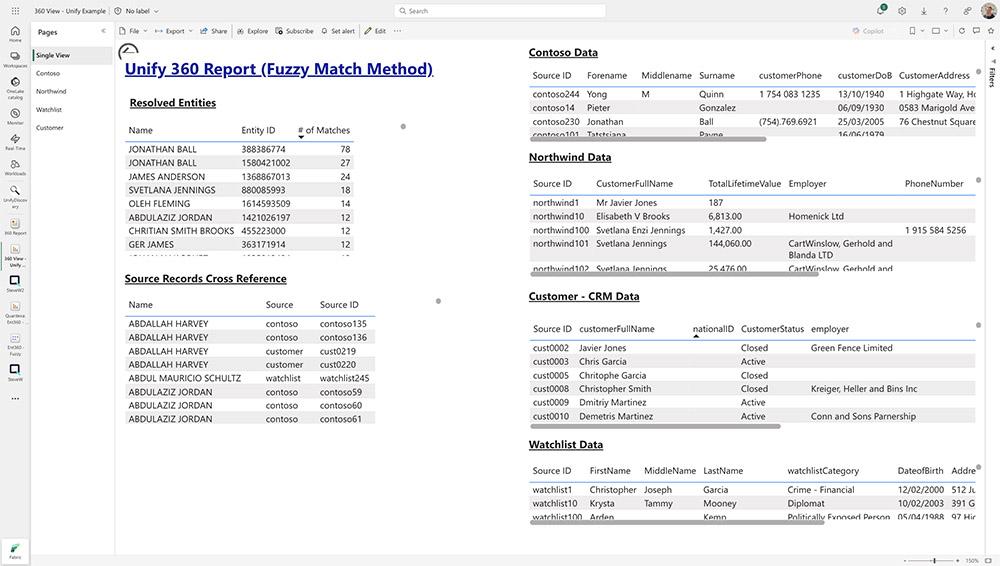Image resolution: width=1000 pixels, height=566 pixels.
Task: Sort Resolved Entities by Entity ID header
Action: pyautogui.click(x=258, y=130)
